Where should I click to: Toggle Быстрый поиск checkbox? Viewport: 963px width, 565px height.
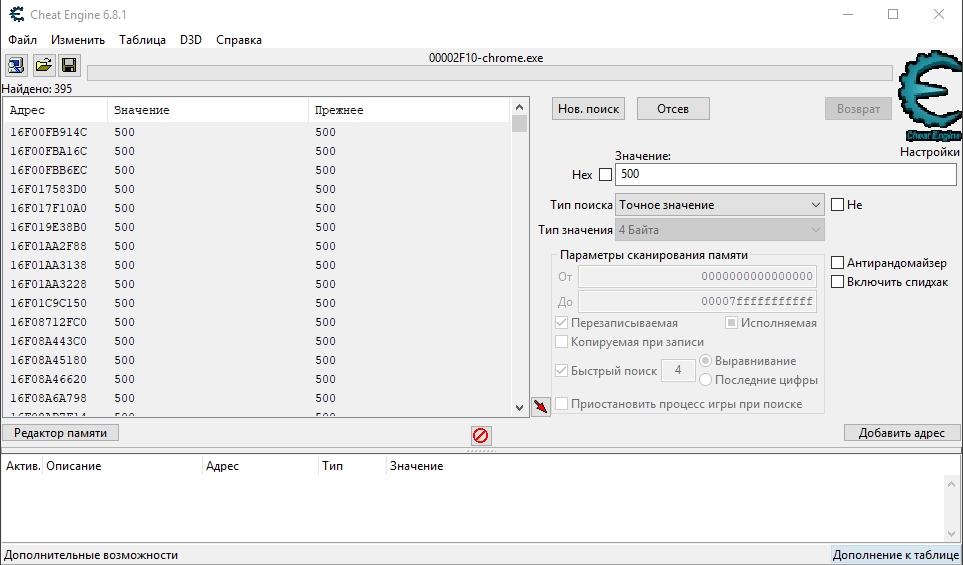561,371
